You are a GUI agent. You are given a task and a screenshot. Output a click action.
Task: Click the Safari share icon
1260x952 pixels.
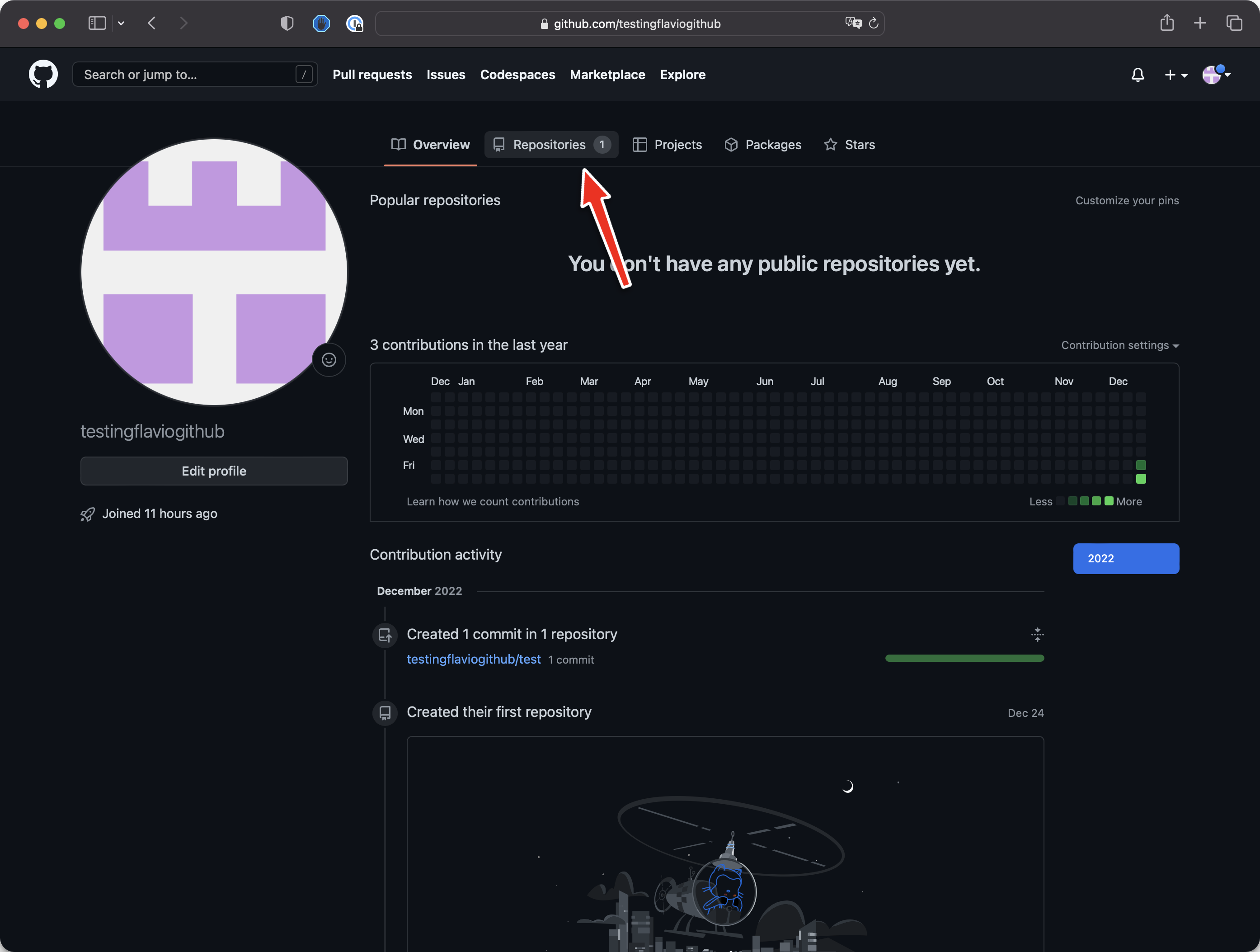pyautogui.click(x=1166, y=24)
